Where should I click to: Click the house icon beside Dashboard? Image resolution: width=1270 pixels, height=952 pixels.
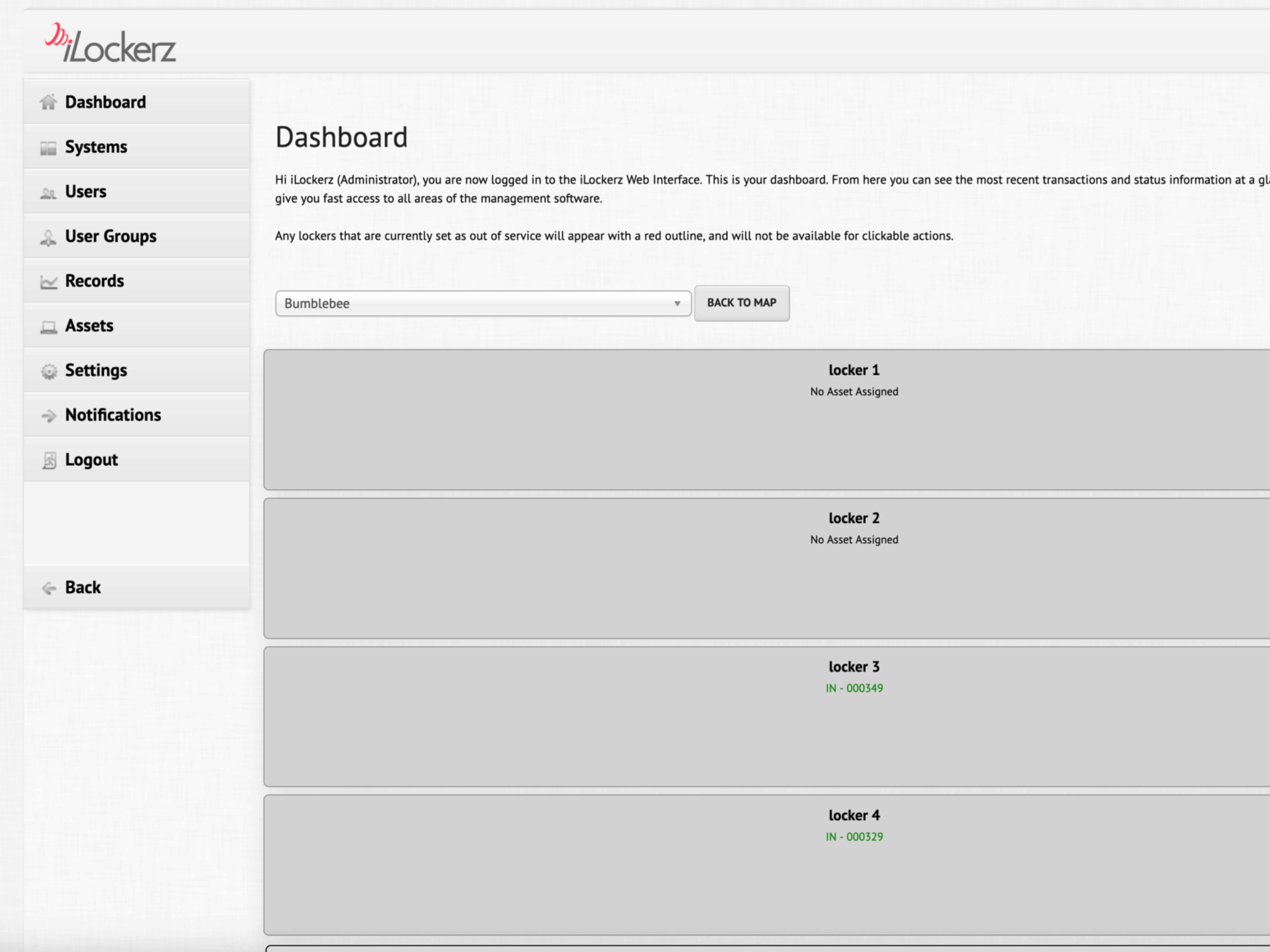point(48,102)
